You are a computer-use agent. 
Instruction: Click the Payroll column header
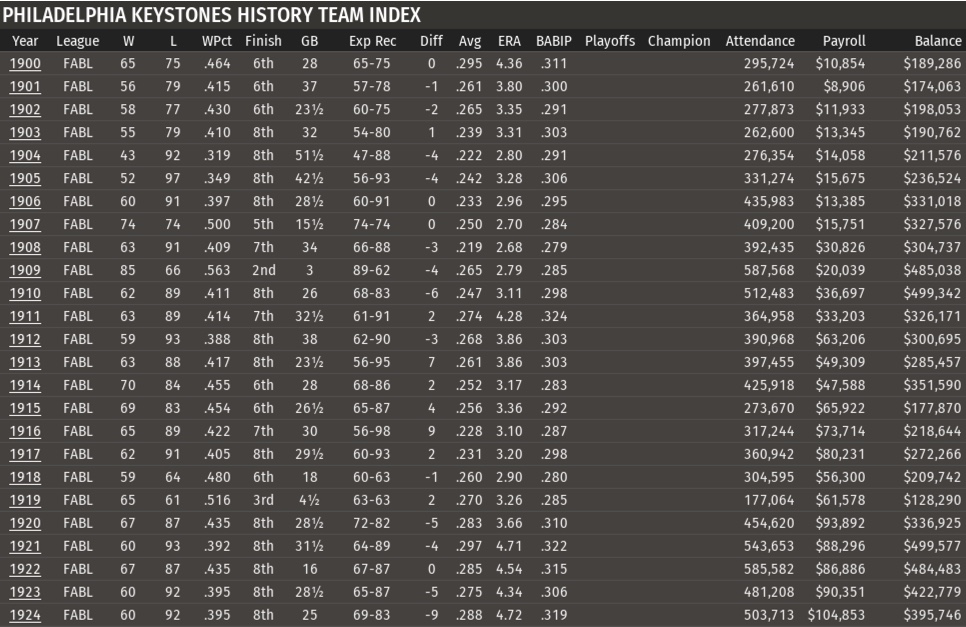(844, 41)
